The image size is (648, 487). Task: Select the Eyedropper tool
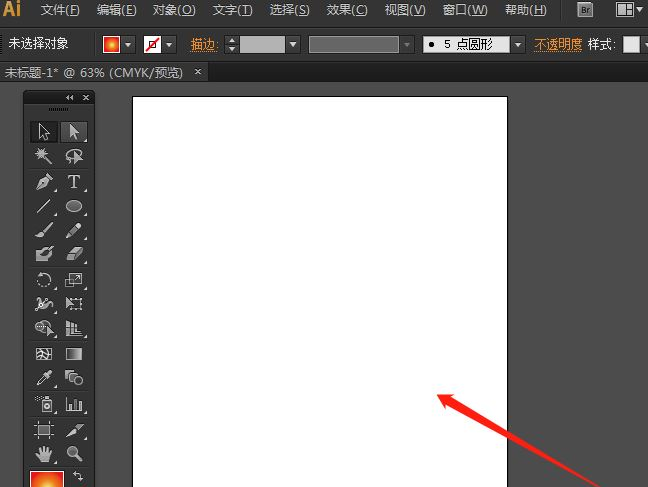pos(44,378)
